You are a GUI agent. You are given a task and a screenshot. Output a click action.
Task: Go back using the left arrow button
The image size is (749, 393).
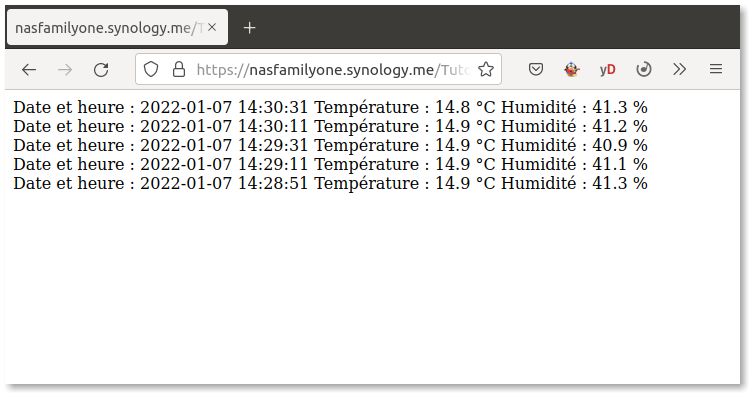coord(29,70)
